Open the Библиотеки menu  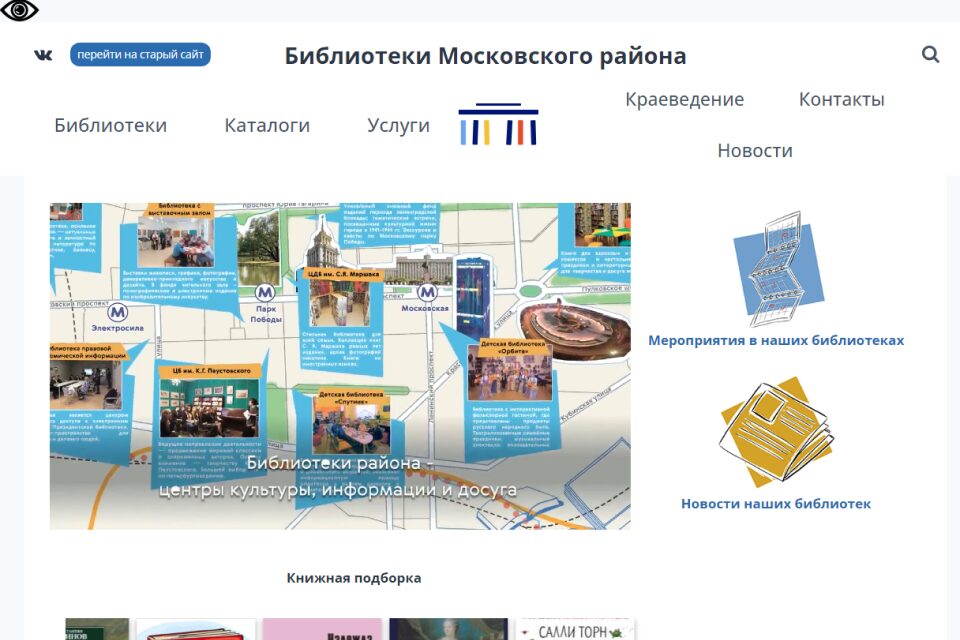click(110, 126)
